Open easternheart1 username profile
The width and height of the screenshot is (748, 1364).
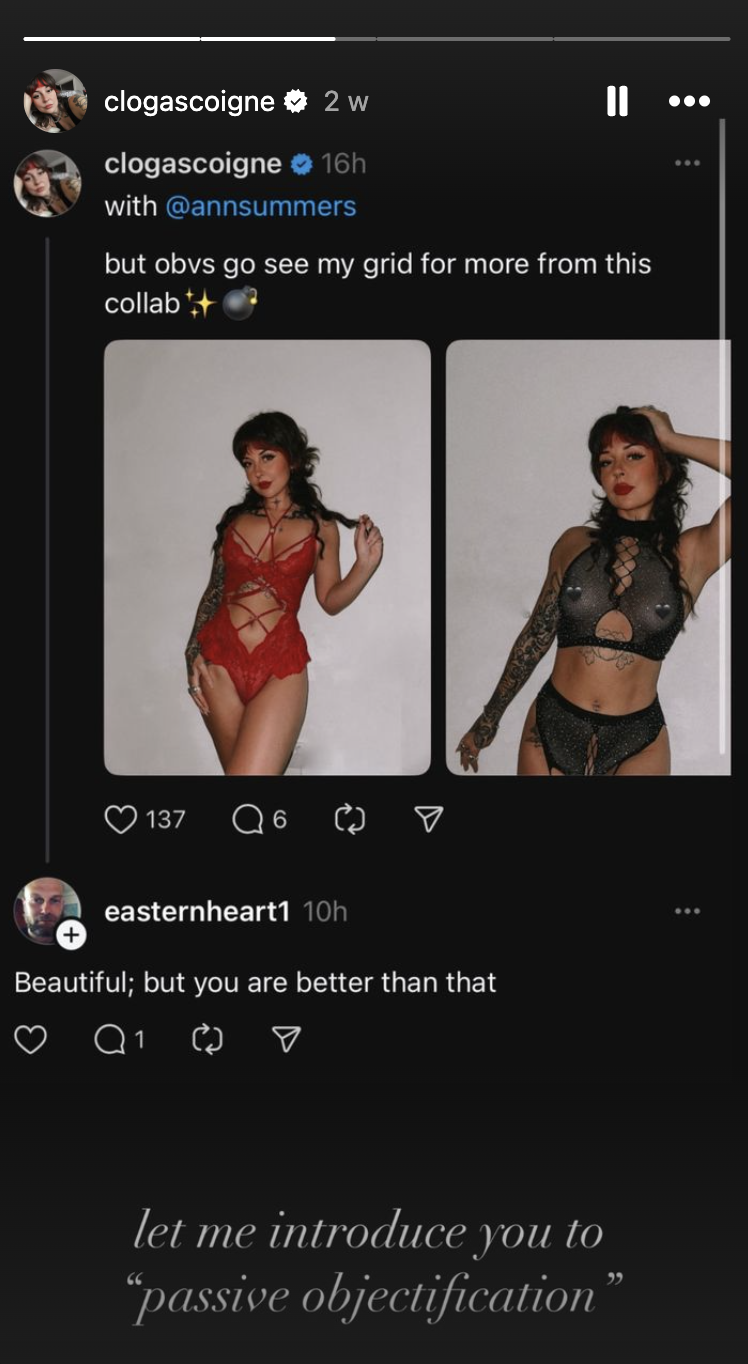pos(197,911)
